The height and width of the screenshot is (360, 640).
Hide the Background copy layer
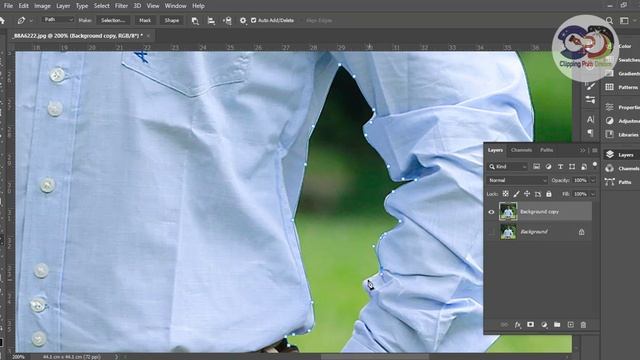pyautogui.click(x=491, y=212)
